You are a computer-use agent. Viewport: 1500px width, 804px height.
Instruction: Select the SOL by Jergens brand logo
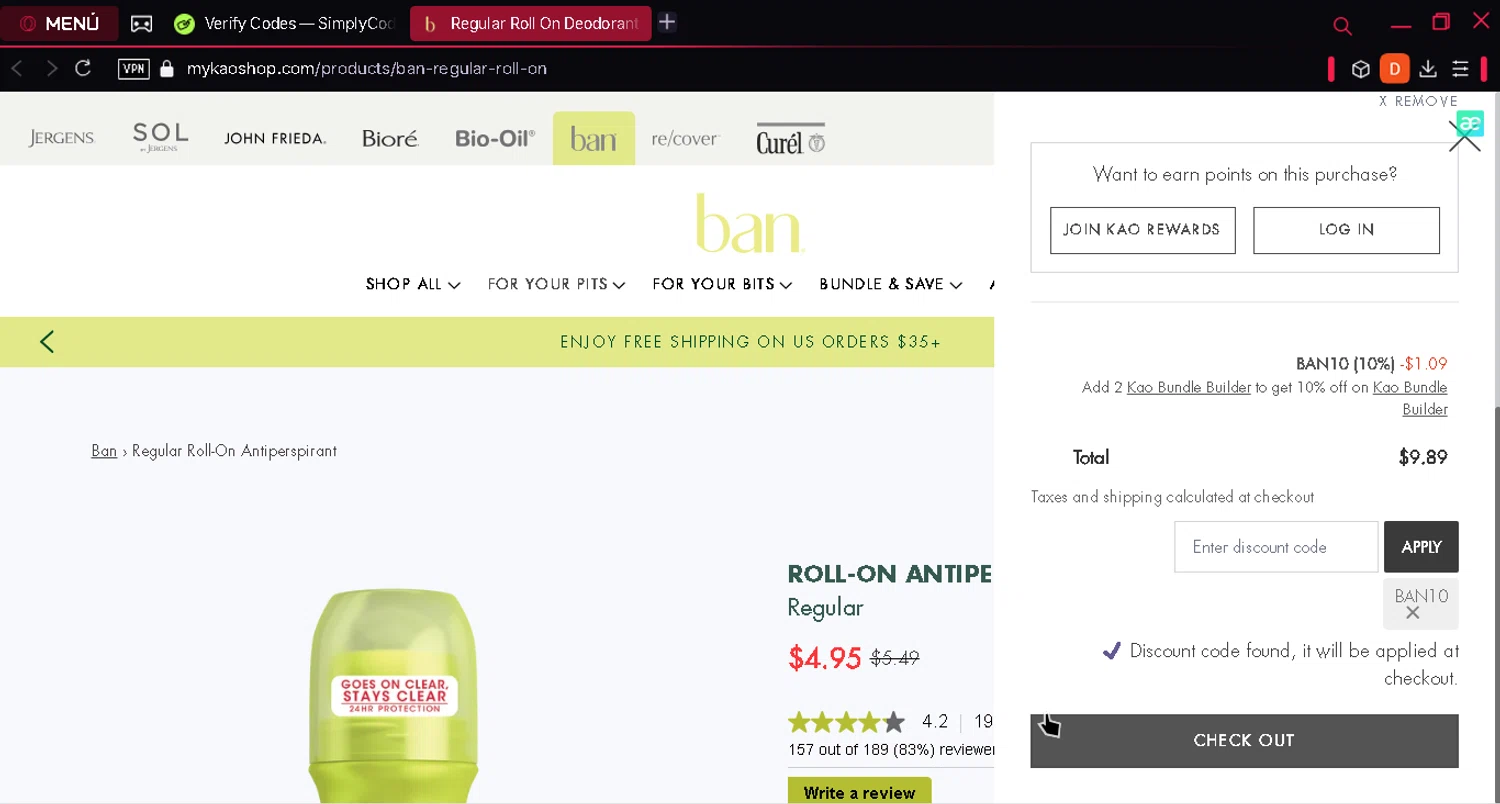160,138
